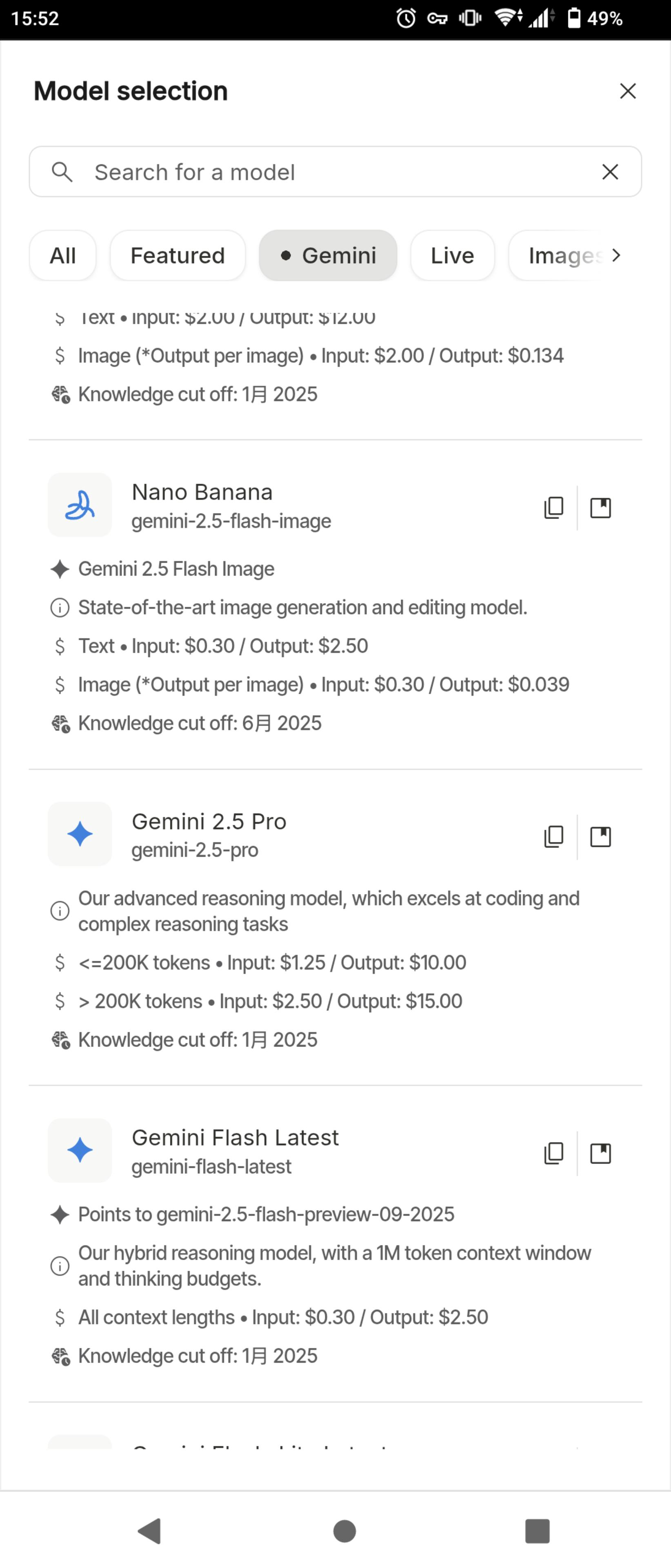The width and height of the screenshot is (671, 1568).
Task: Select the All filter chip
Action: coord(63,256)
